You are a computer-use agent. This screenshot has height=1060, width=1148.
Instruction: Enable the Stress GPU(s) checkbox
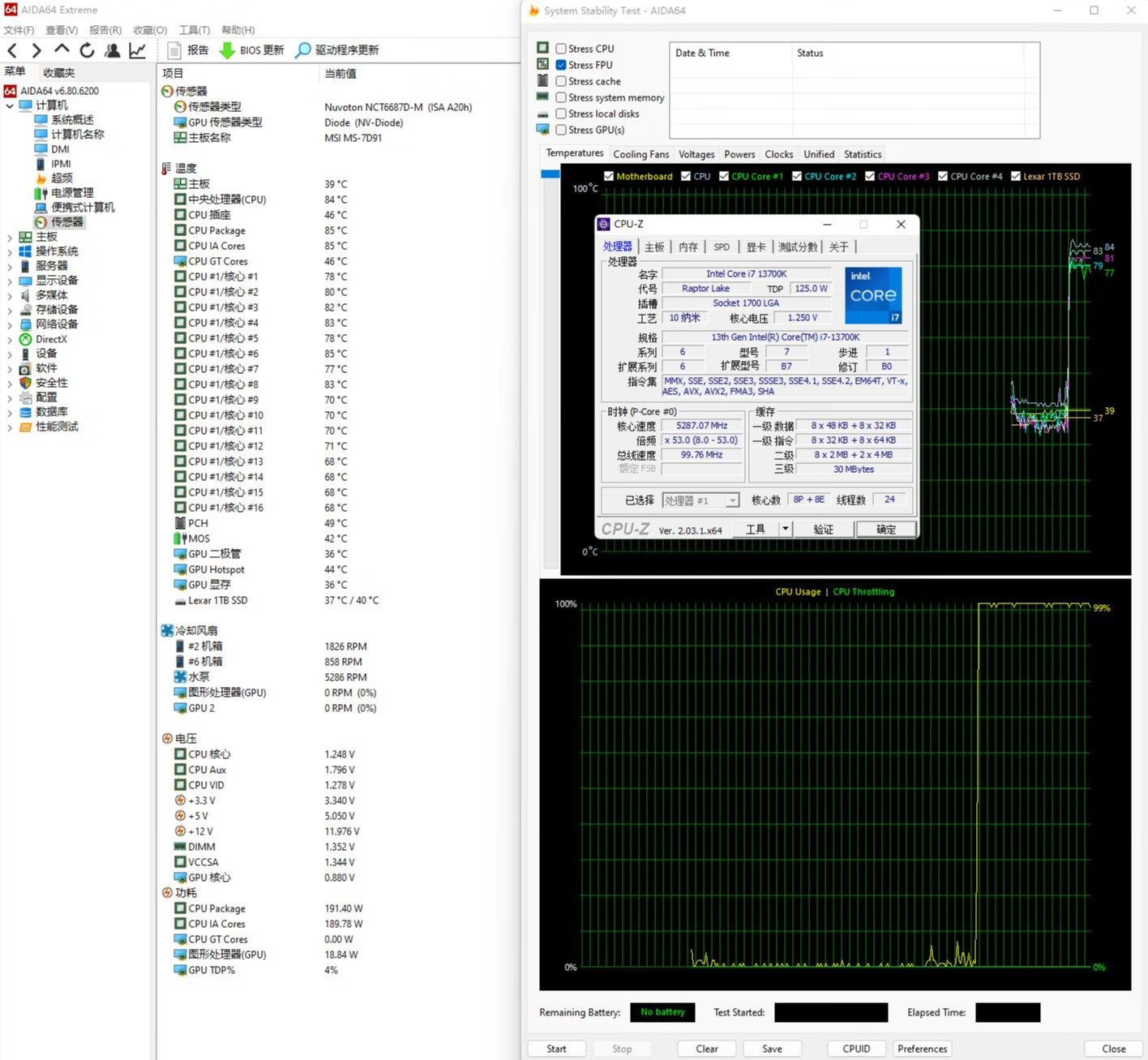(561, 130)
